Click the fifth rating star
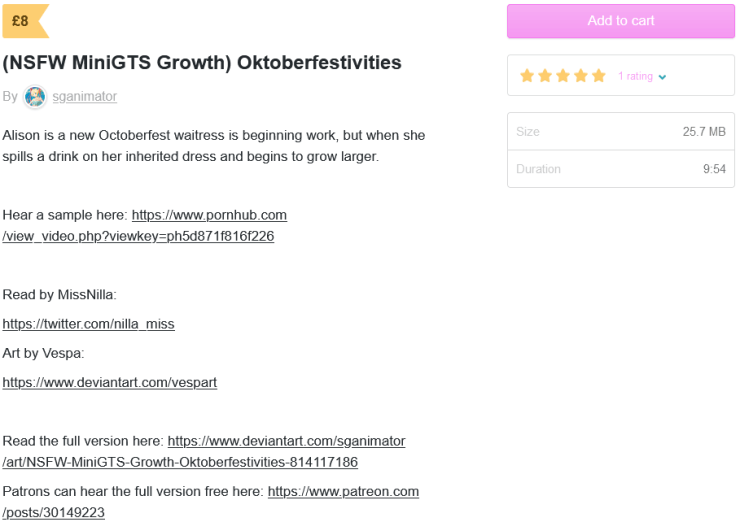 point(599,76)
